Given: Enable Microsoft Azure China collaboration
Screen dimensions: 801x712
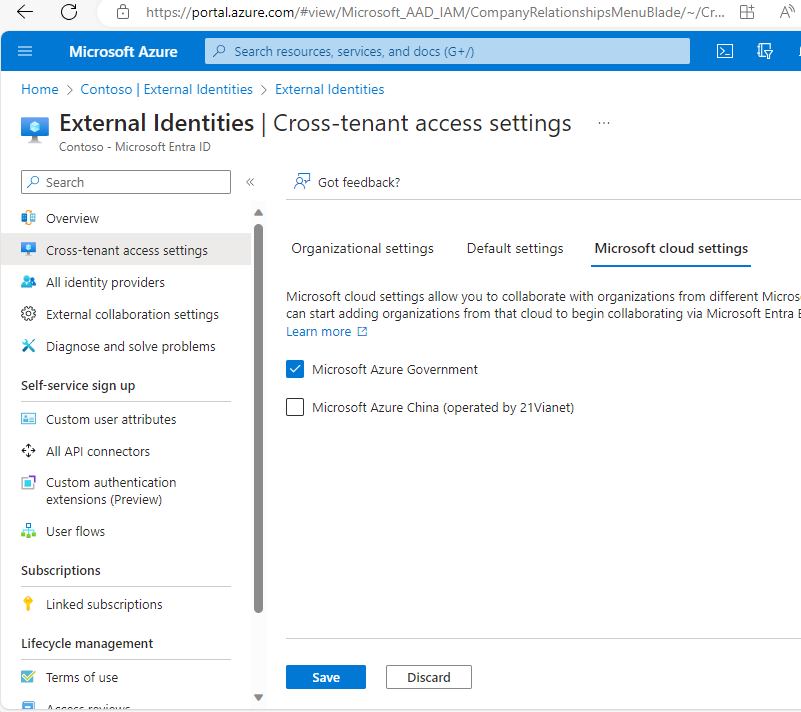Looking at the screenshot, I should (295, 407).
